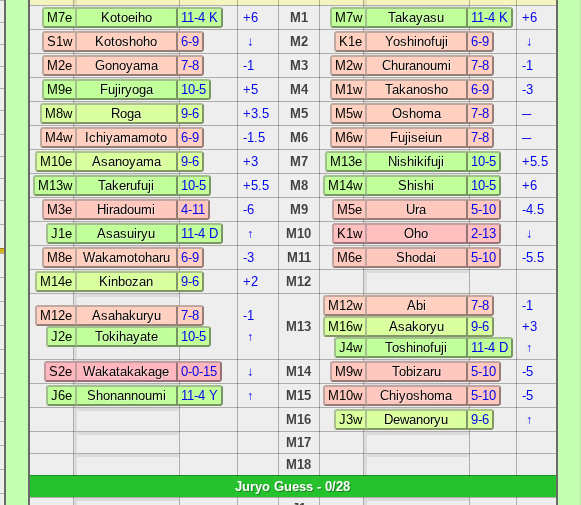This screenshot has height=505, width=581.
Task: Click the Asasuiryu J1e rank tag
Action: tap(61, 233)
